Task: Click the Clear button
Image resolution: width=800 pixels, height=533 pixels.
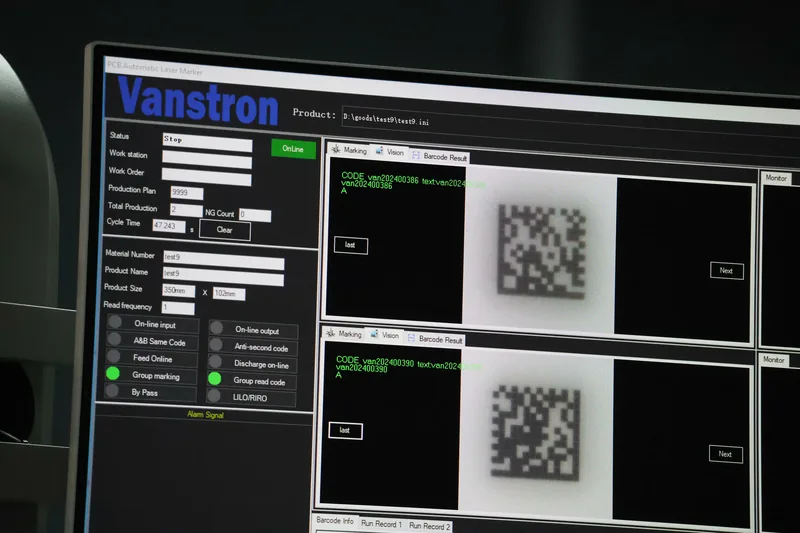Action: coord(224,230)
